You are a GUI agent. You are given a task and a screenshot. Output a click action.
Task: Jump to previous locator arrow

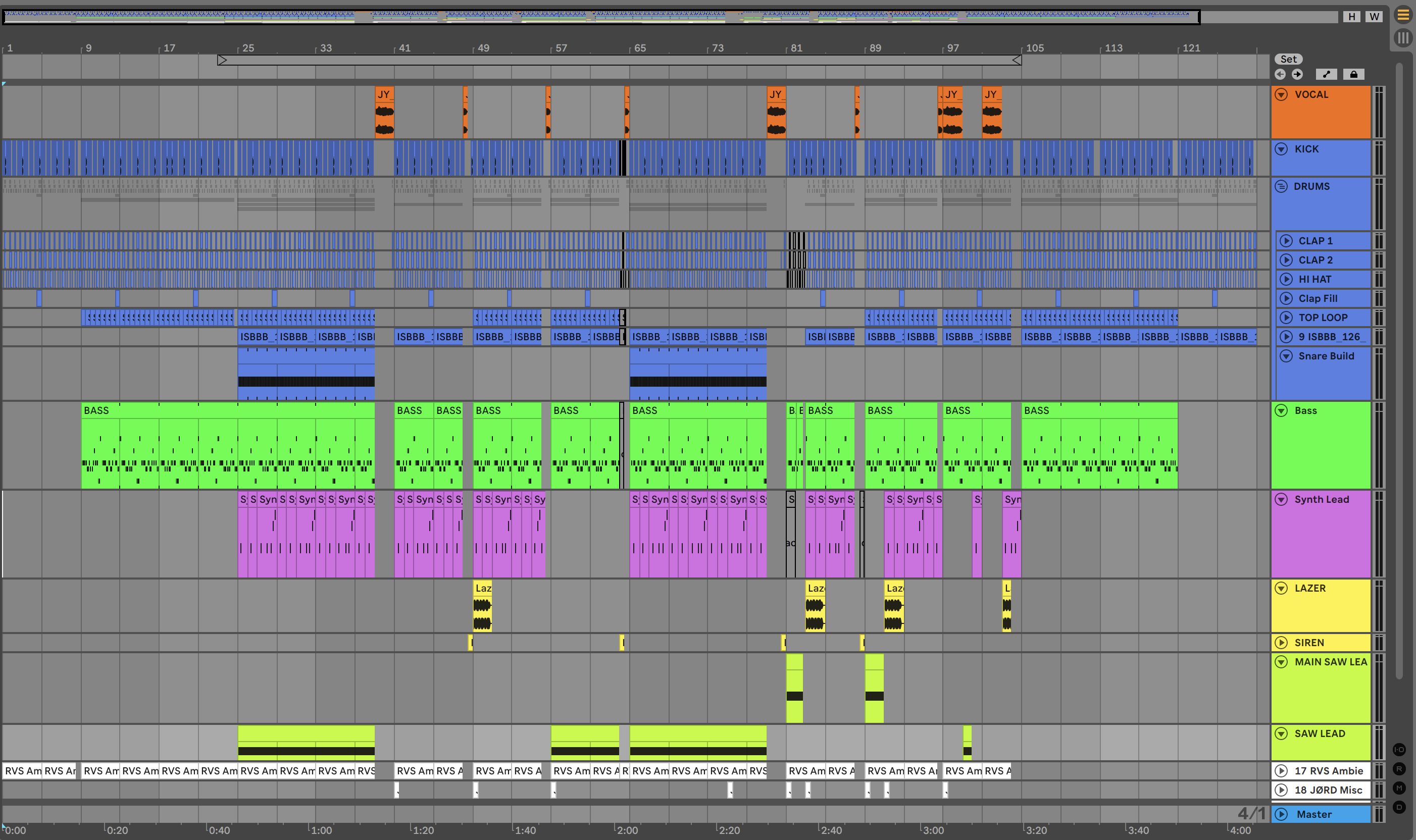pyautogui.click(x=1280, y=74)
